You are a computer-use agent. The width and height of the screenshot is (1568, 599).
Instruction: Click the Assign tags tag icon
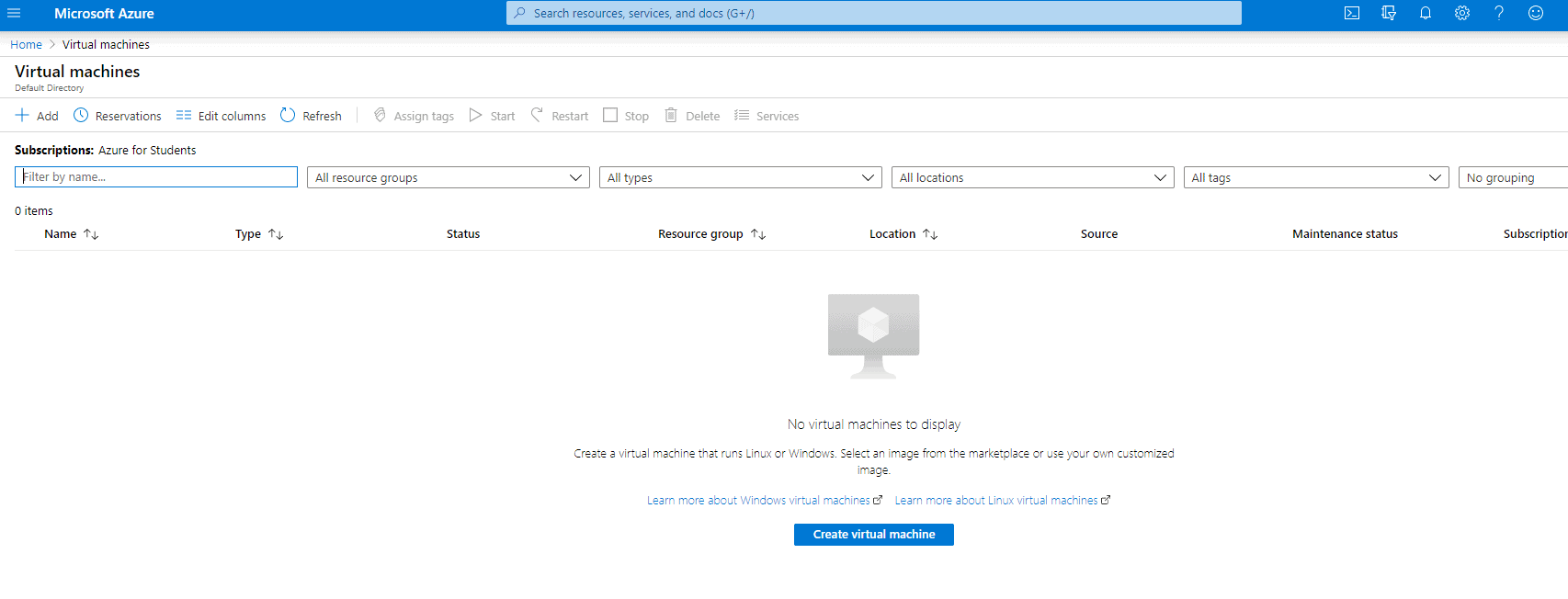point(380,115)
